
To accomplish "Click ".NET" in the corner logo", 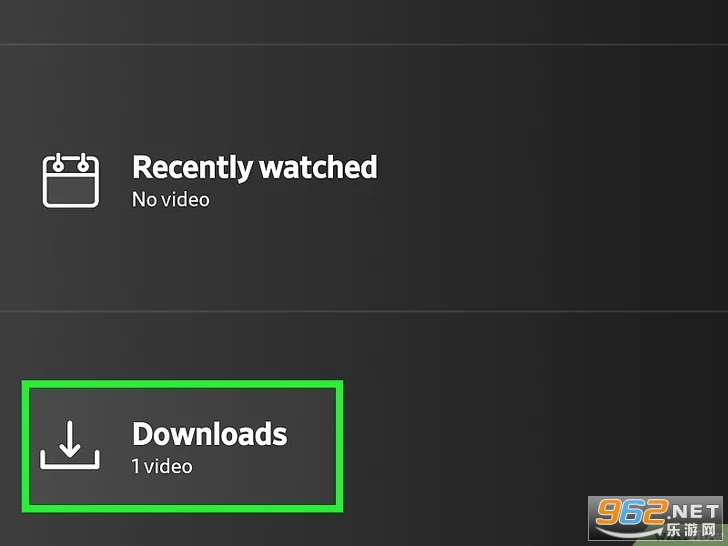I will [x=692, y=511].
